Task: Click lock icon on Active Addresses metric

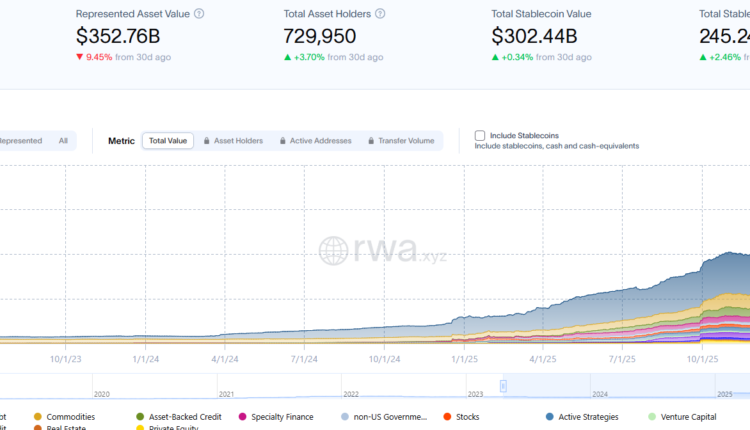Action: (x=282, y=141)
